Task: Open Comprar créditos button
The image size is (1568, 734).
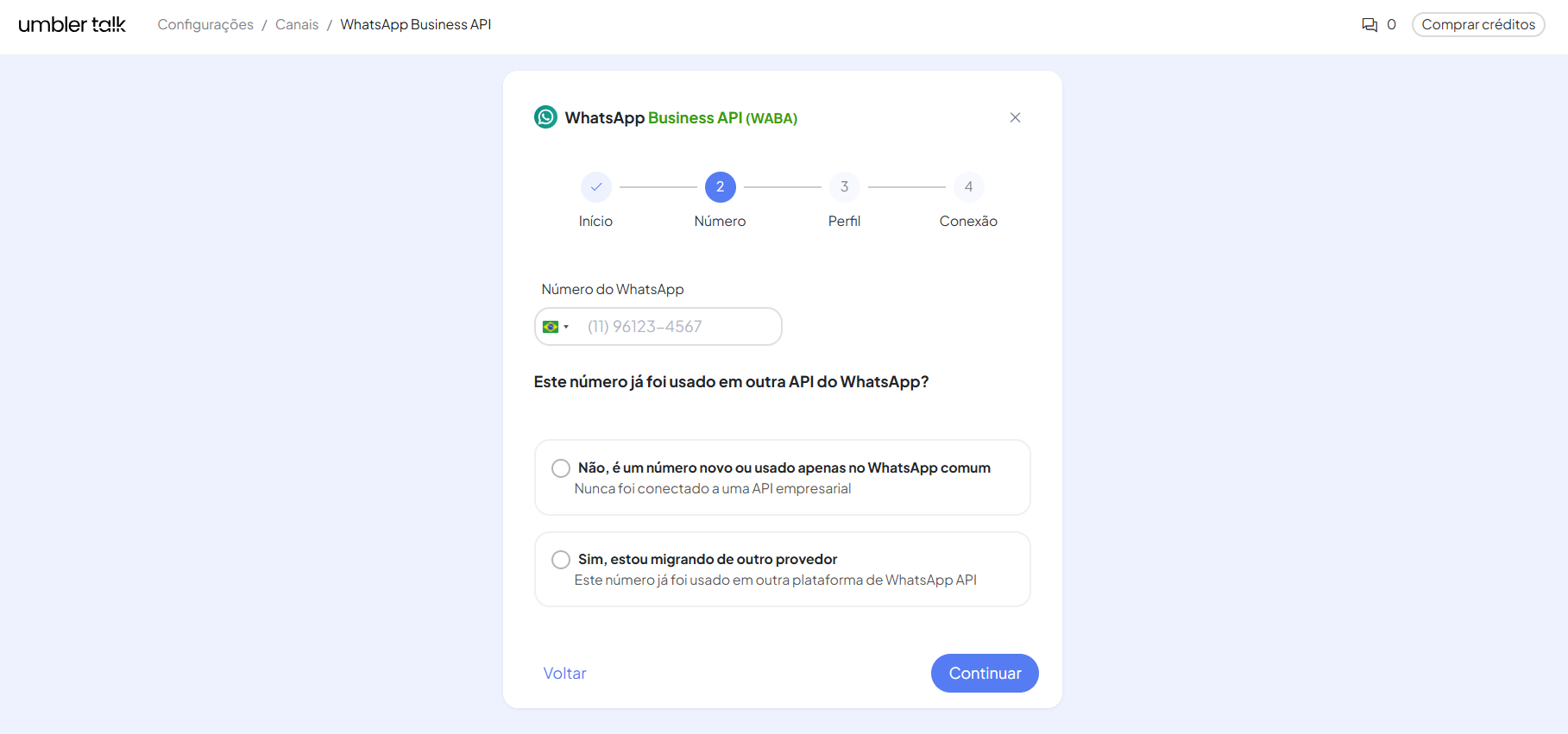Action: point(1477,25)
